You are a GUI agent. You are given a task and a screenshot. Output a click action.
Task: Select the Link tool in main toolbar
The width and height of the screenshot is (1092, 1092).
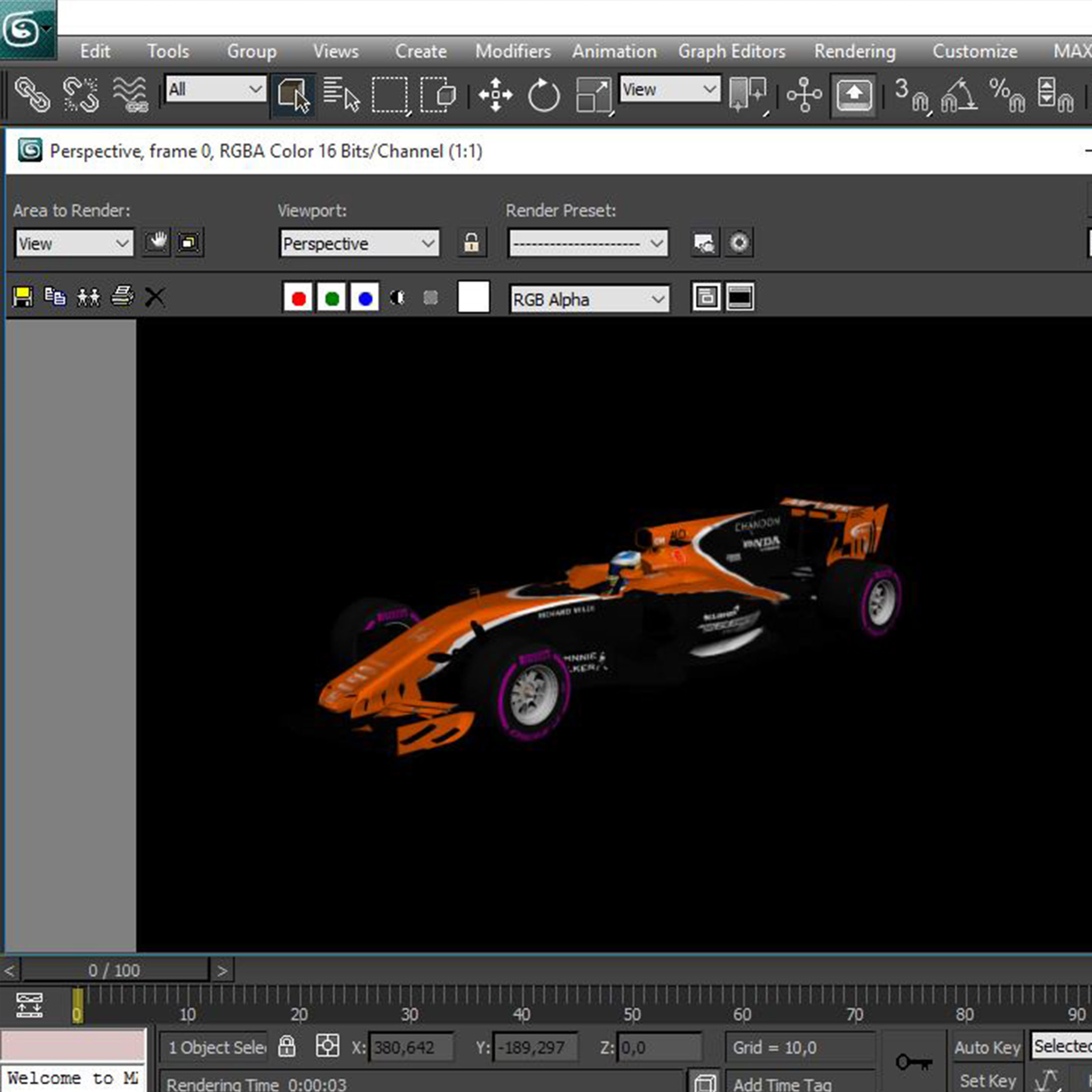tap(32, 94)
